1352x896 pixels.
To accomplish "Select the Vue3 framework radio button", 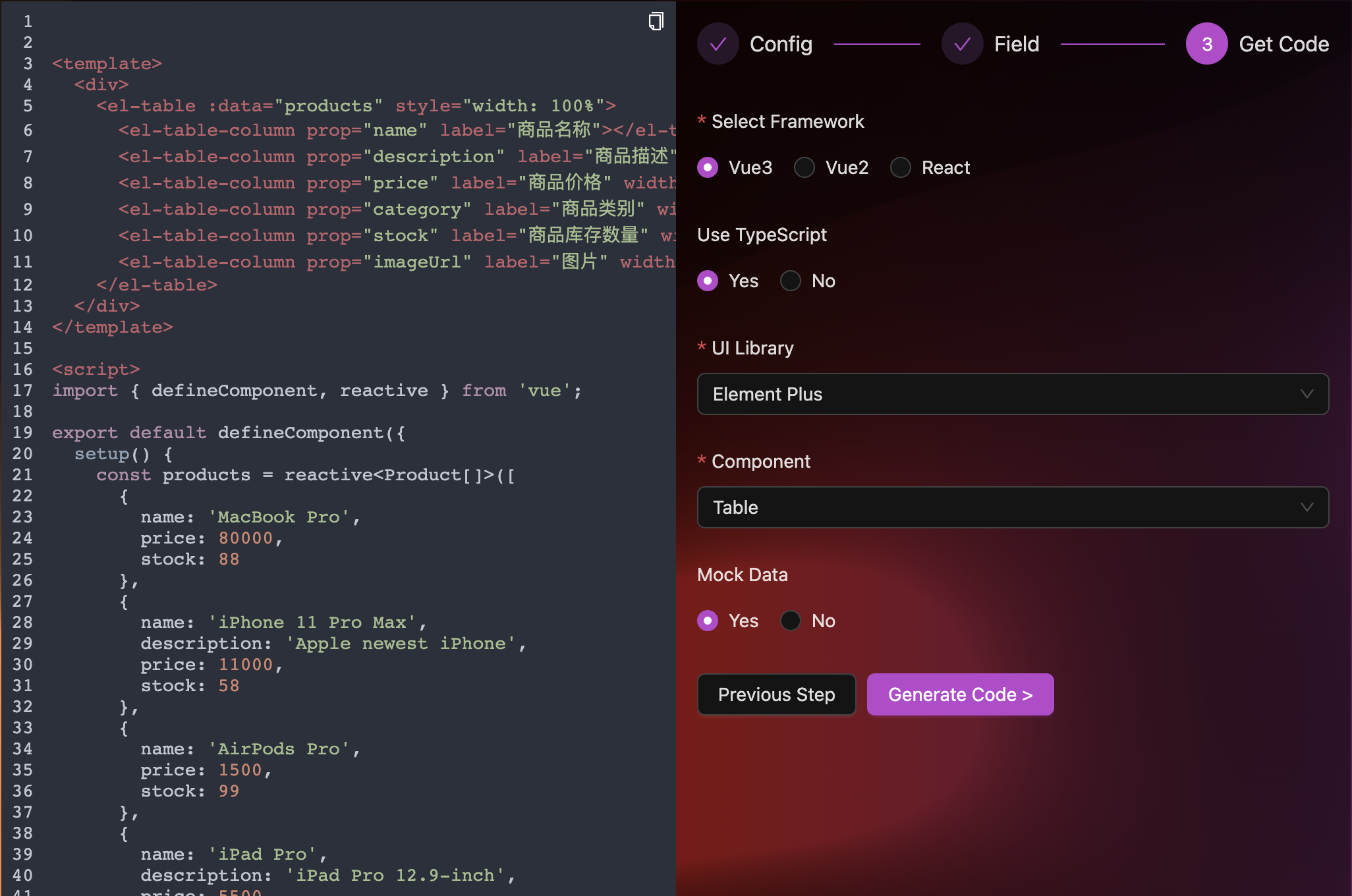I will click(708, 167).
